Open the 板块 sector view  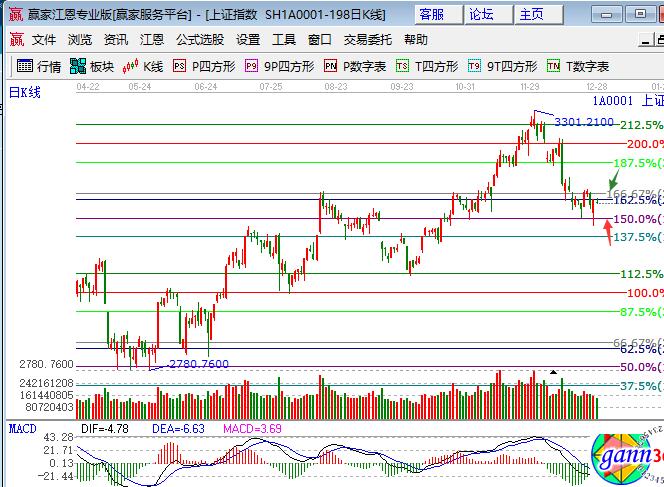[92, 67]
